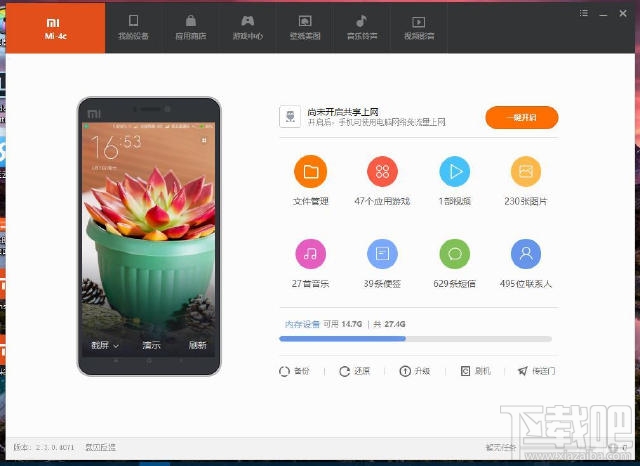
Task: Click the 刷机 flash button
Action: pyautogui.click(x=476, y=371)
